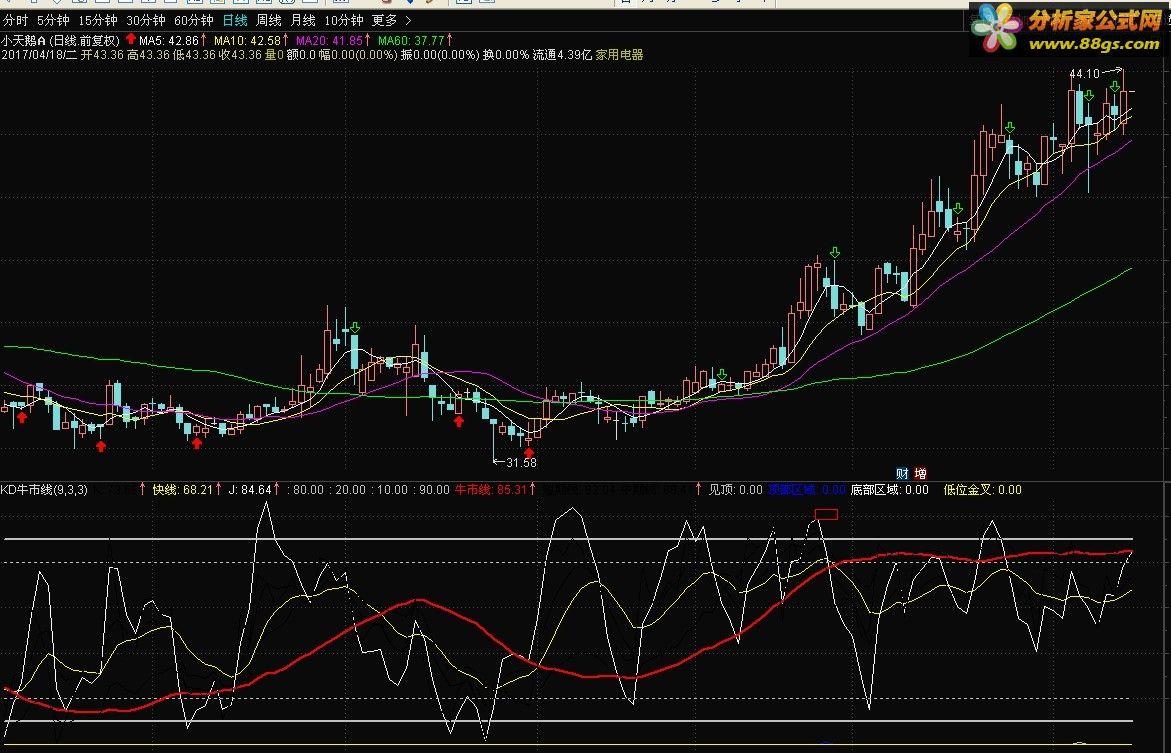The height and width of the screenshot is (753, 1171).
Task: Click the red arrow icon beside 小天鹅A title
Action: pyautogui.click(x=131, y=40)
